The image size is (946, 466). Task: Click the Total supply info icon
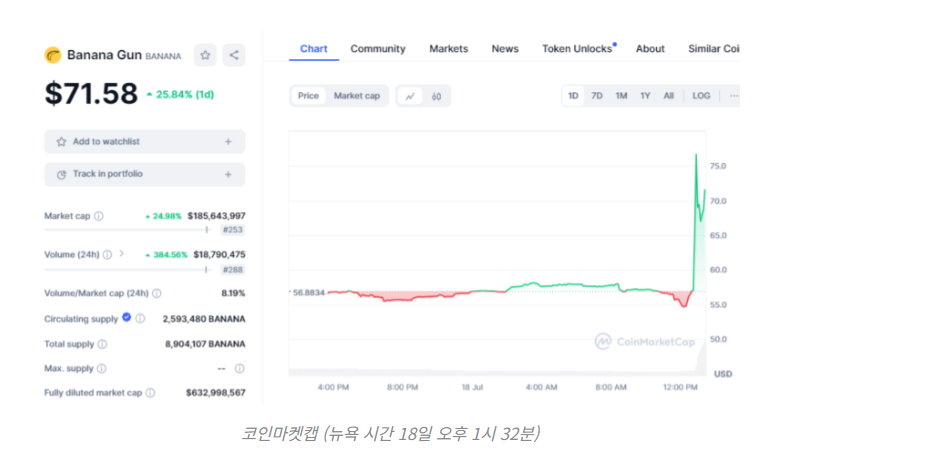click(102, 344)
